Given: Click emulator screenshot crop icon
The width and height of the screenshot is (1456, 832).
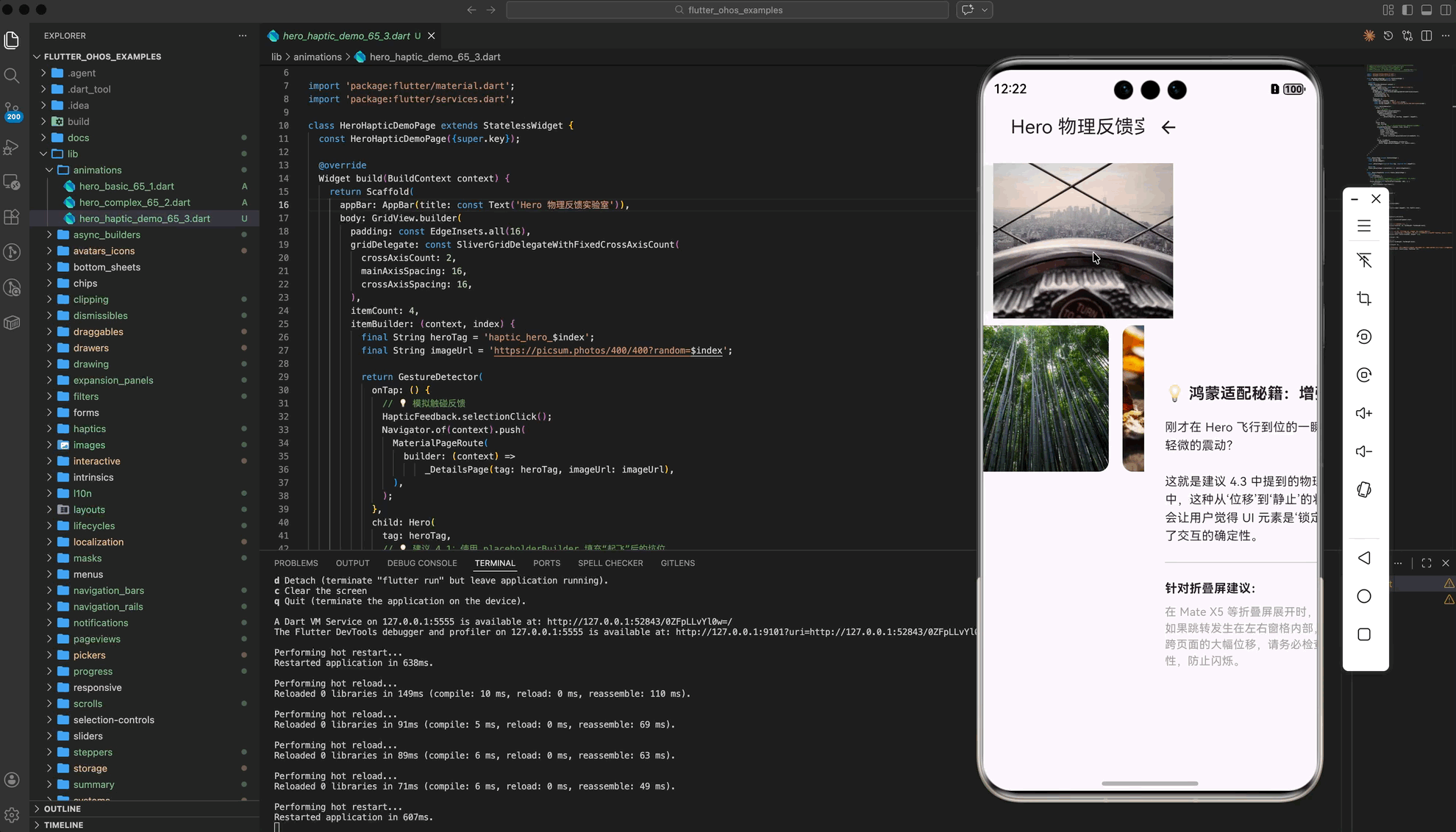Looking at the screenshot, I should pyautogui.click(x=1364, y=298).
